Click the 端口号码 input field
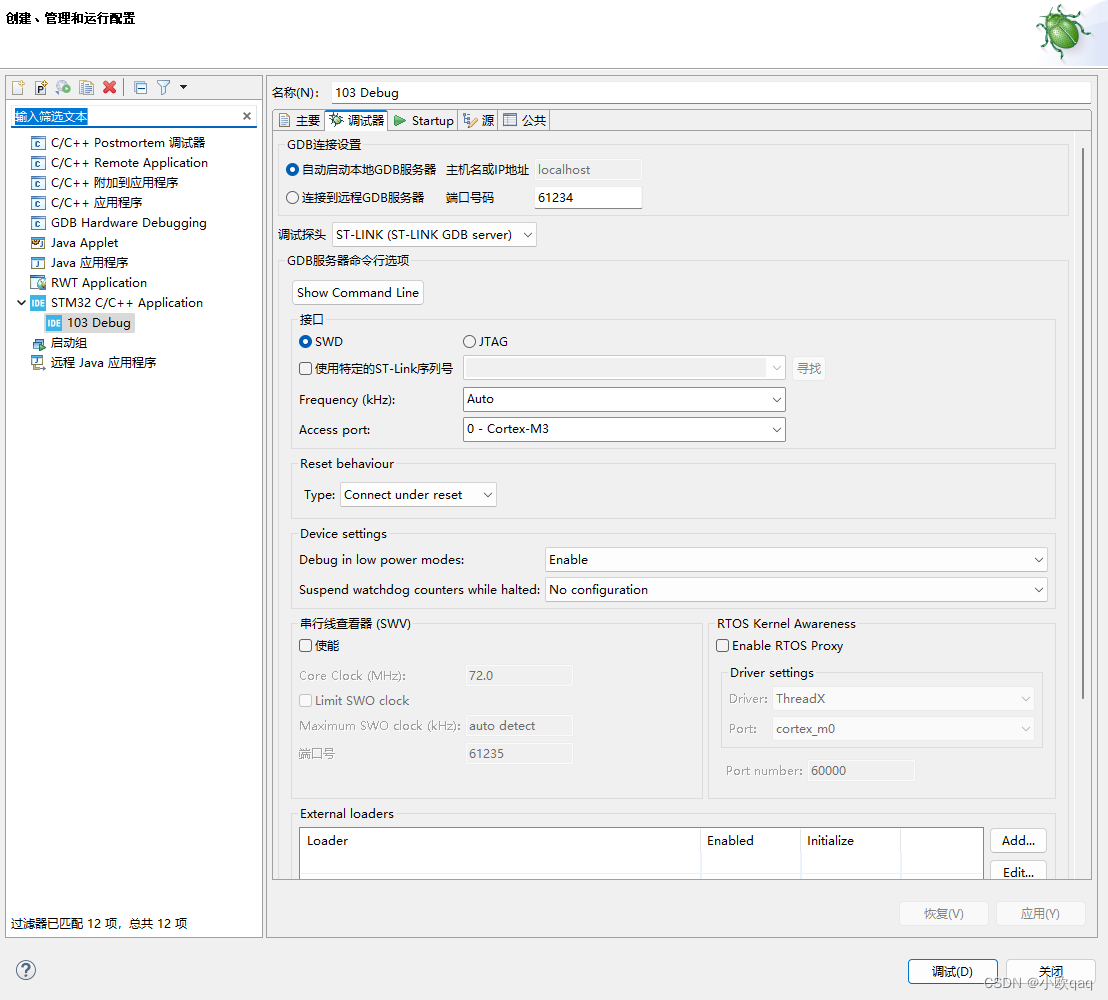1108x1000 pixels. pos(587,197)
